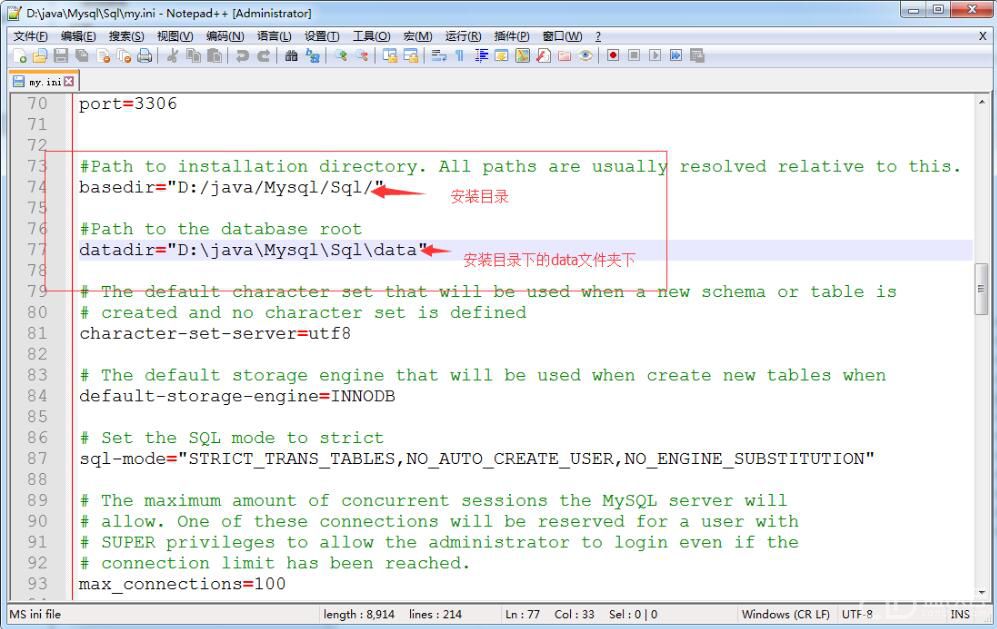Click the Windows (CR LF) status field
Image resolution: width=997 pixels, height=629 pixels.
click(785, 614)
